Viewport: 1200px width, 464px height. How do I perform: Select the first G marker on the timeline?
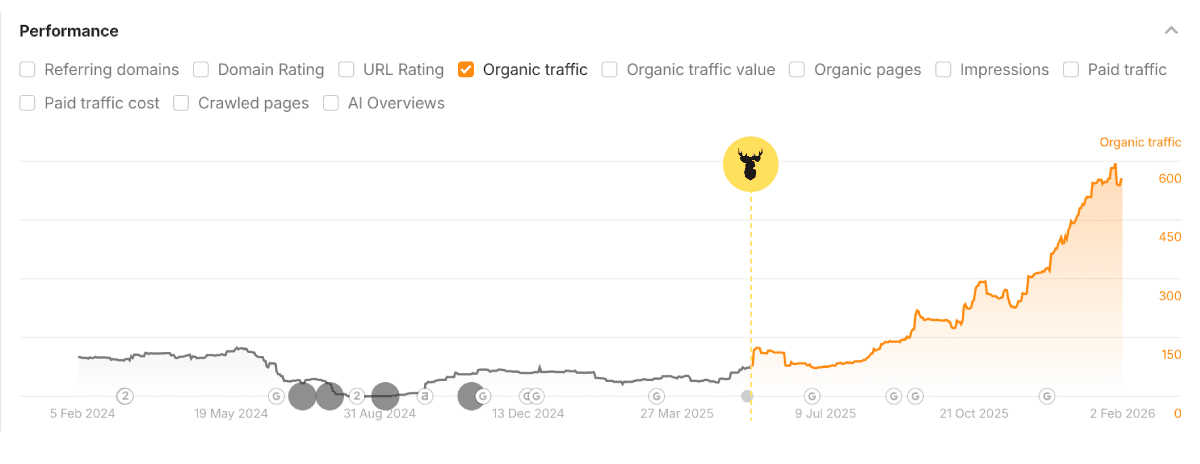pos(276,396)
